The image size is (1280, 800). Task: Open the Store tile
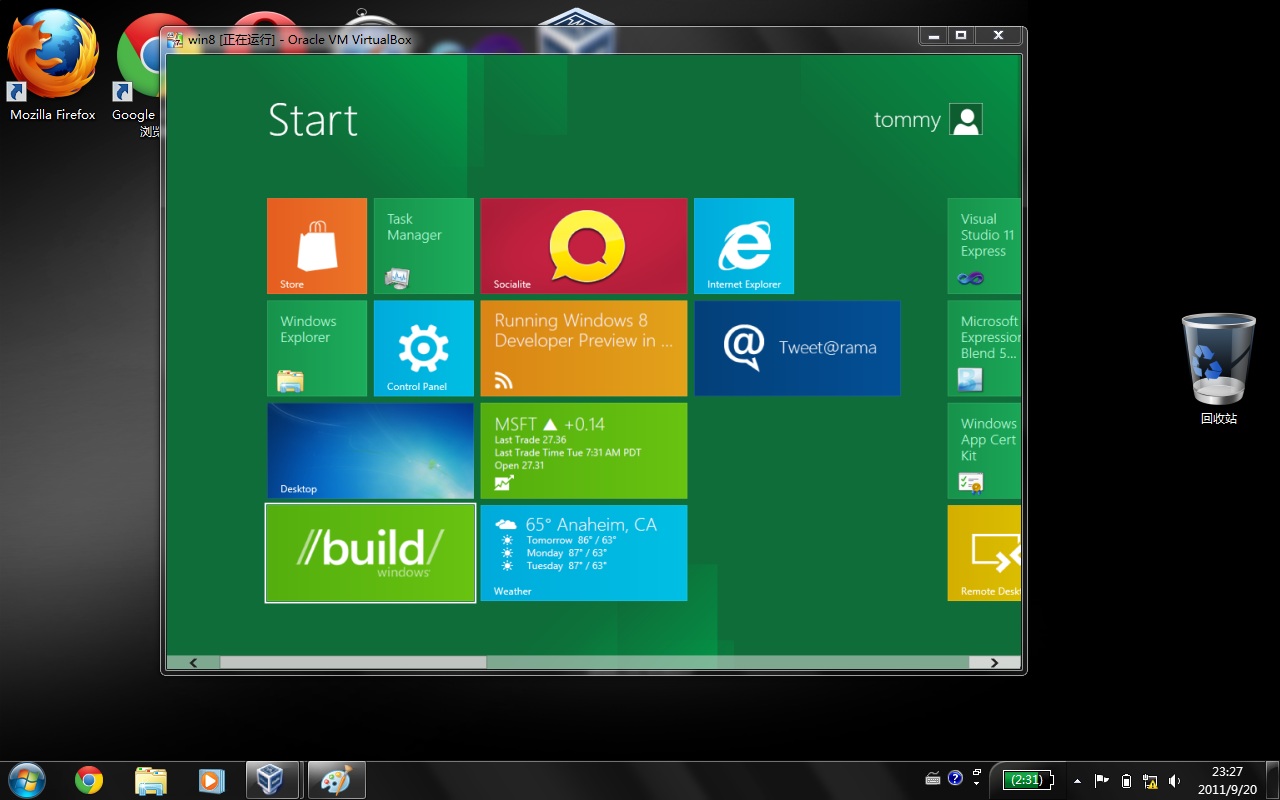click(316, 246)
